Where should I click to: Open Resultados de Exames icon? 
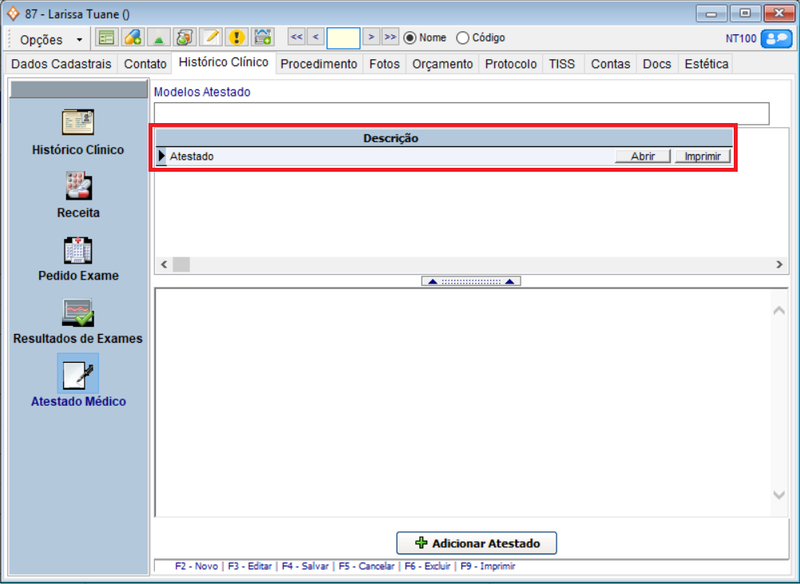tap(77, 312)
